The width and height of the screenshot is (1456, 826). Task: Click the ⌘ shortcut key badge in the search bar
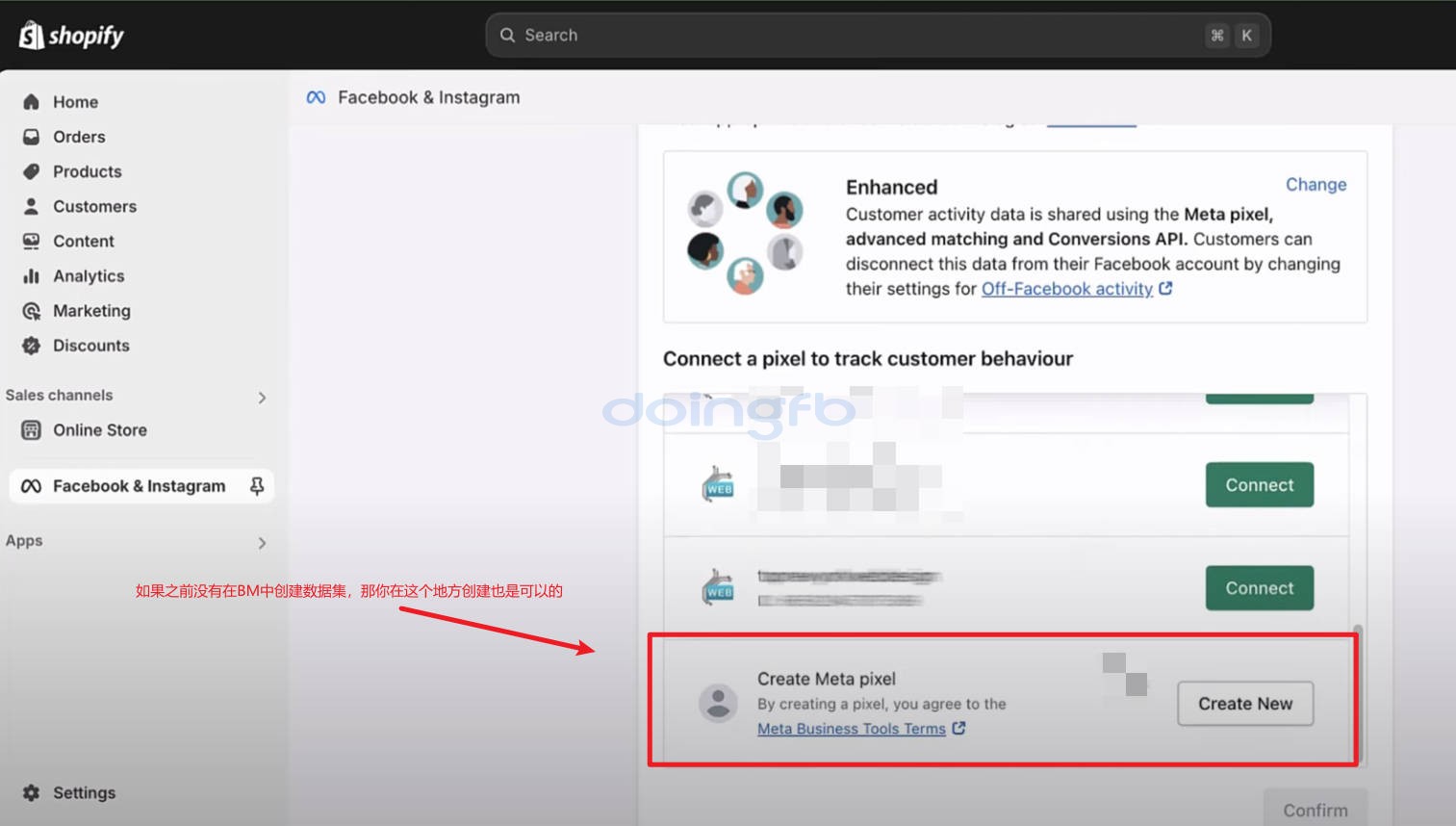point(1217,36)
